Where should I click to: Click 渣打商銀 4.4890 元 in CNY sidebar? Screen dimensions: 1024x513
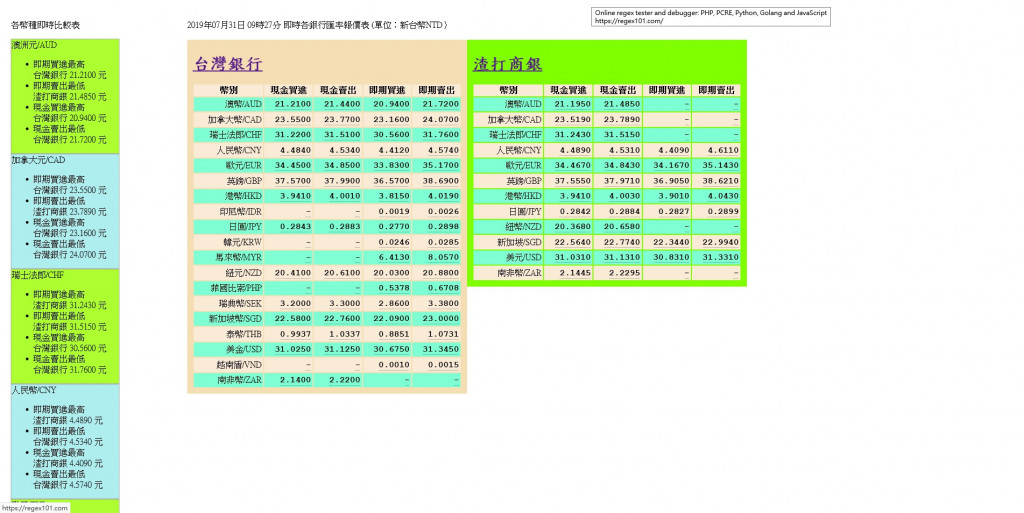(x=68, y=420)
